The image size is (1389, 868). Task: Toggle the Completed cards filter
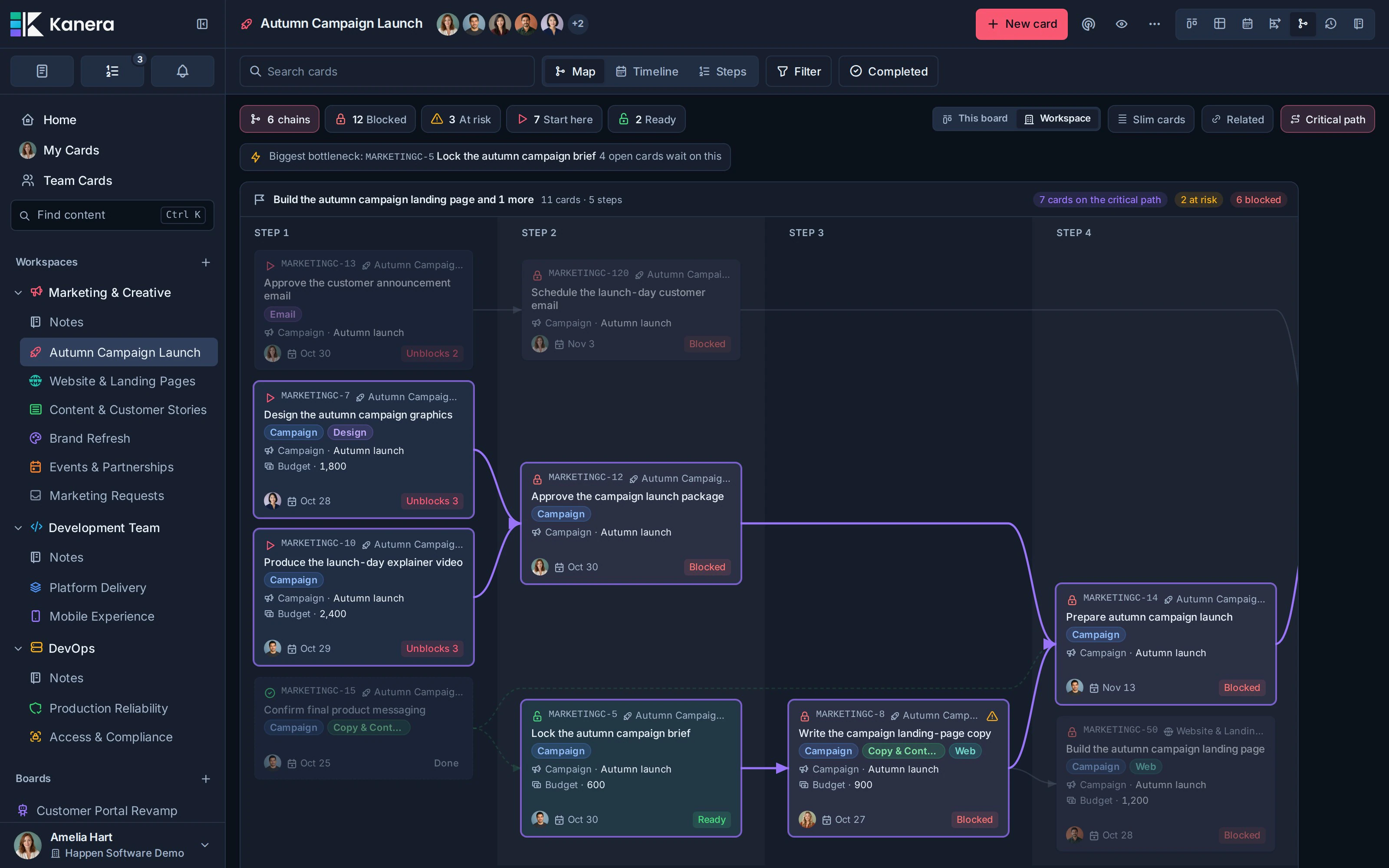(x=888, y=71)
